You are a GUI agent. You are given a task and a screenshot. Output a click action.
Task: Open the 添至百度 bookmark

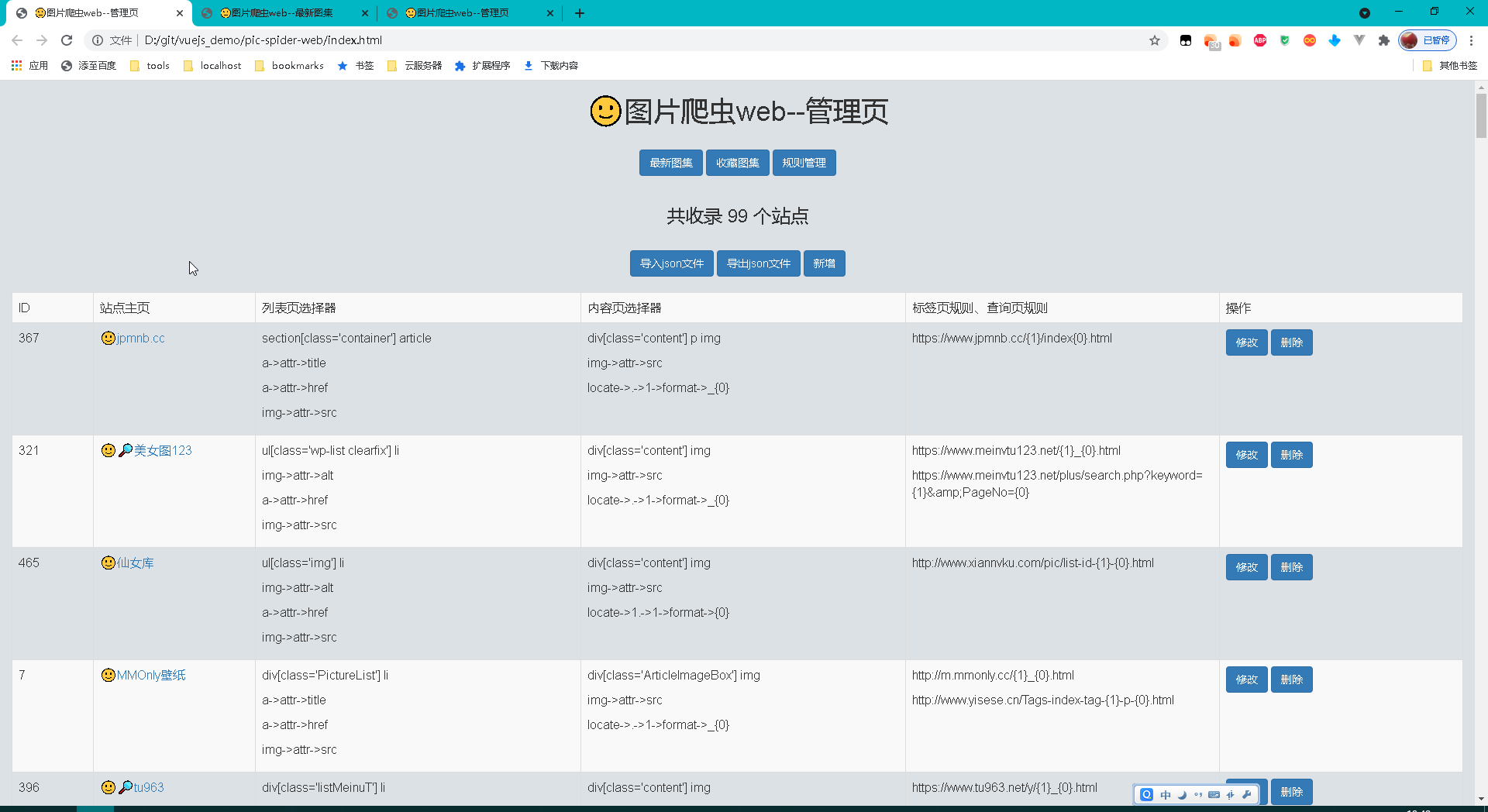point(88,66)
